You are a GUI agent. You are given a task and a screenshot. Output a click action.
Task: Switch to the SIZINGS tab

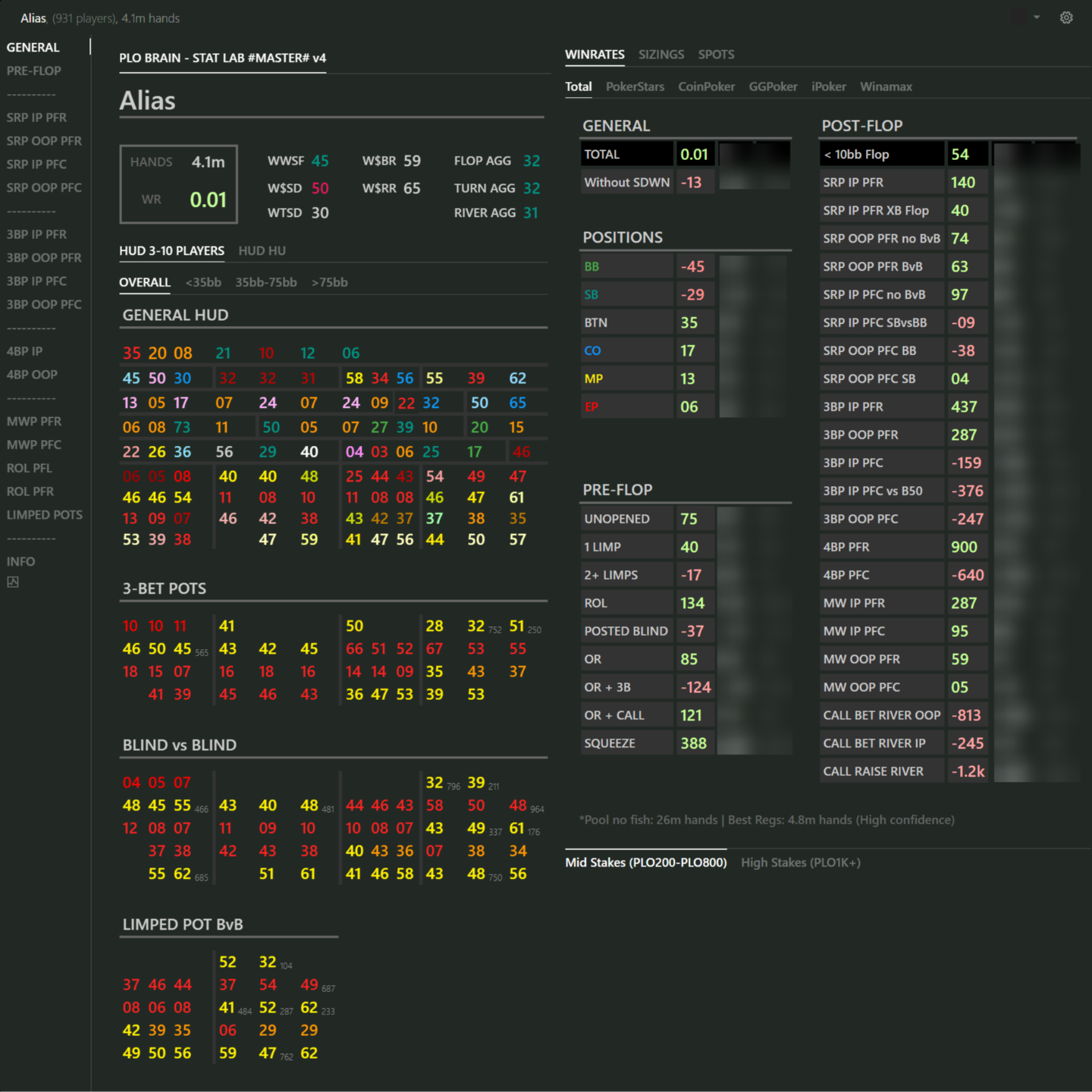click(x=661, y=54)
